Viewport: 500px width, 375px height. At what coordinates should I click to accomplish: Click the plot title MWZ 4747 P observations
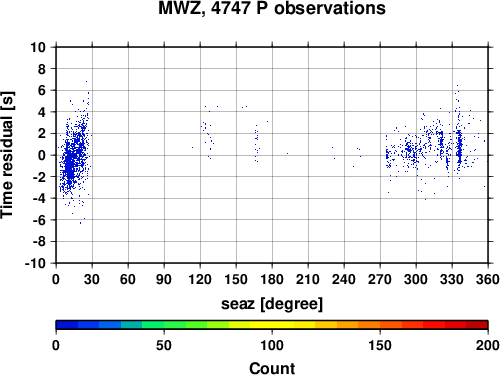click(272, 8)
